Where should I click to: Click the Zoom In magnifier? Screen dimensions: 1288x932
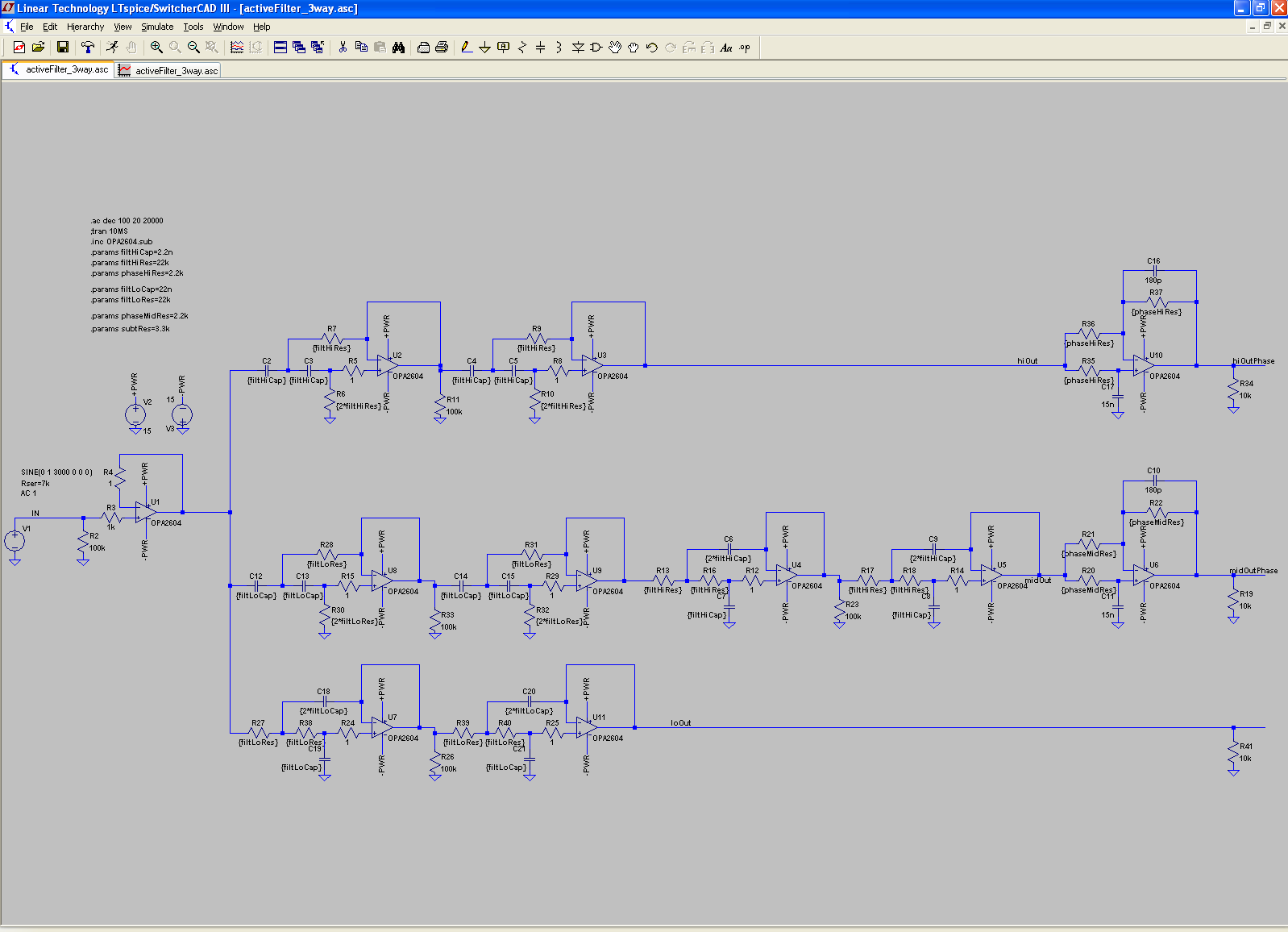(156, 48)
